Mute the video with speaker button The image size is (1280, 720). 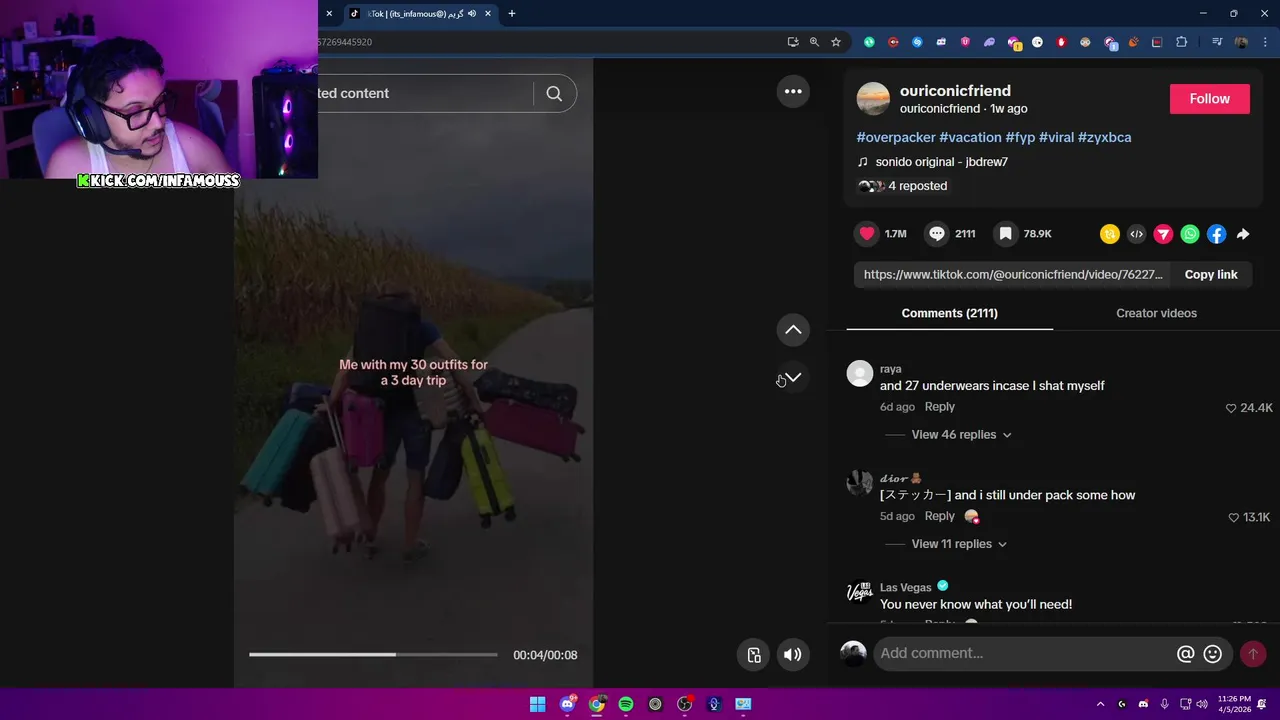pyautogui.click(x=792, y=655)
